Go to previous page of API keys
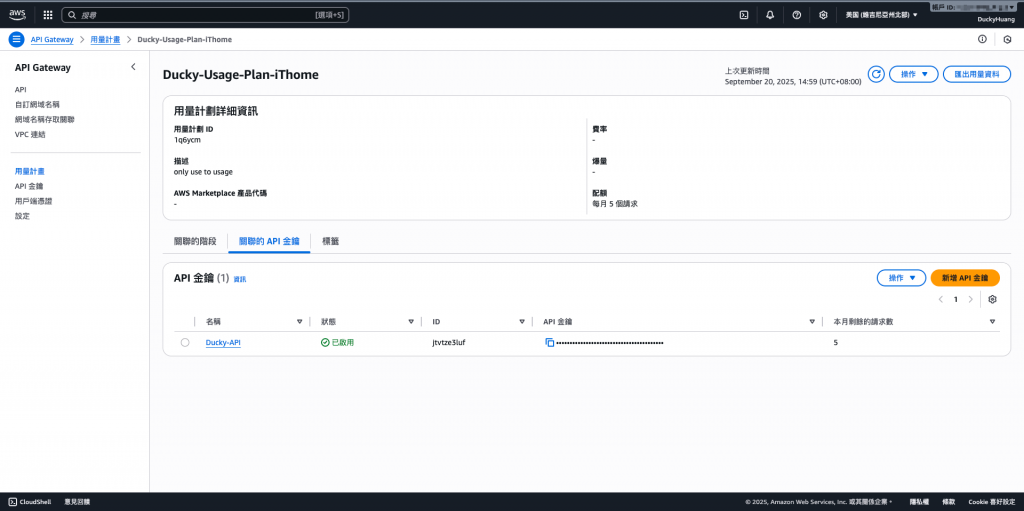This screenshot has width=1024, height=511. [x=940, y=299]
